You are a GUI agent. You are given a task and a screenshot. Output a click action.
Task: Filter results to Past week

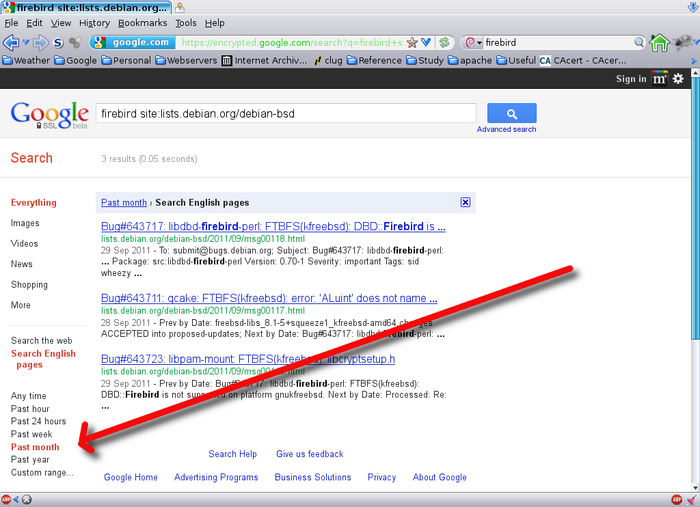coord(31,434)
